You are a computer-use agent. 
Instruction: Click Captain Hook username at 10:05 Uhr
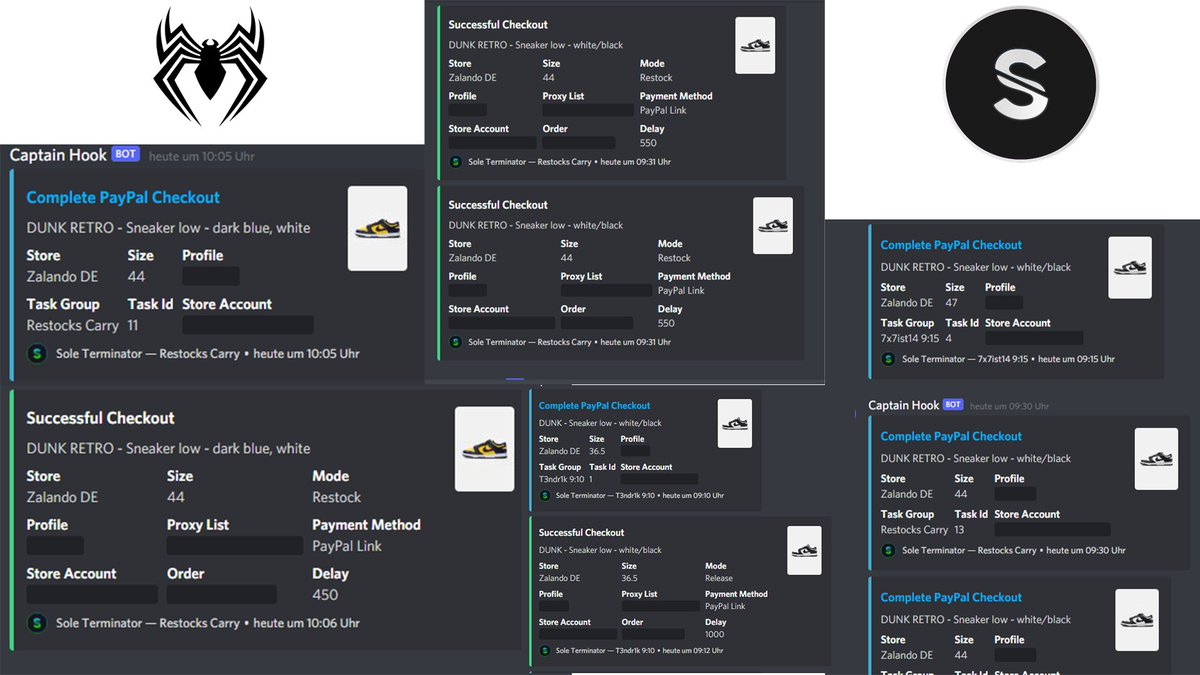point(58,155)
